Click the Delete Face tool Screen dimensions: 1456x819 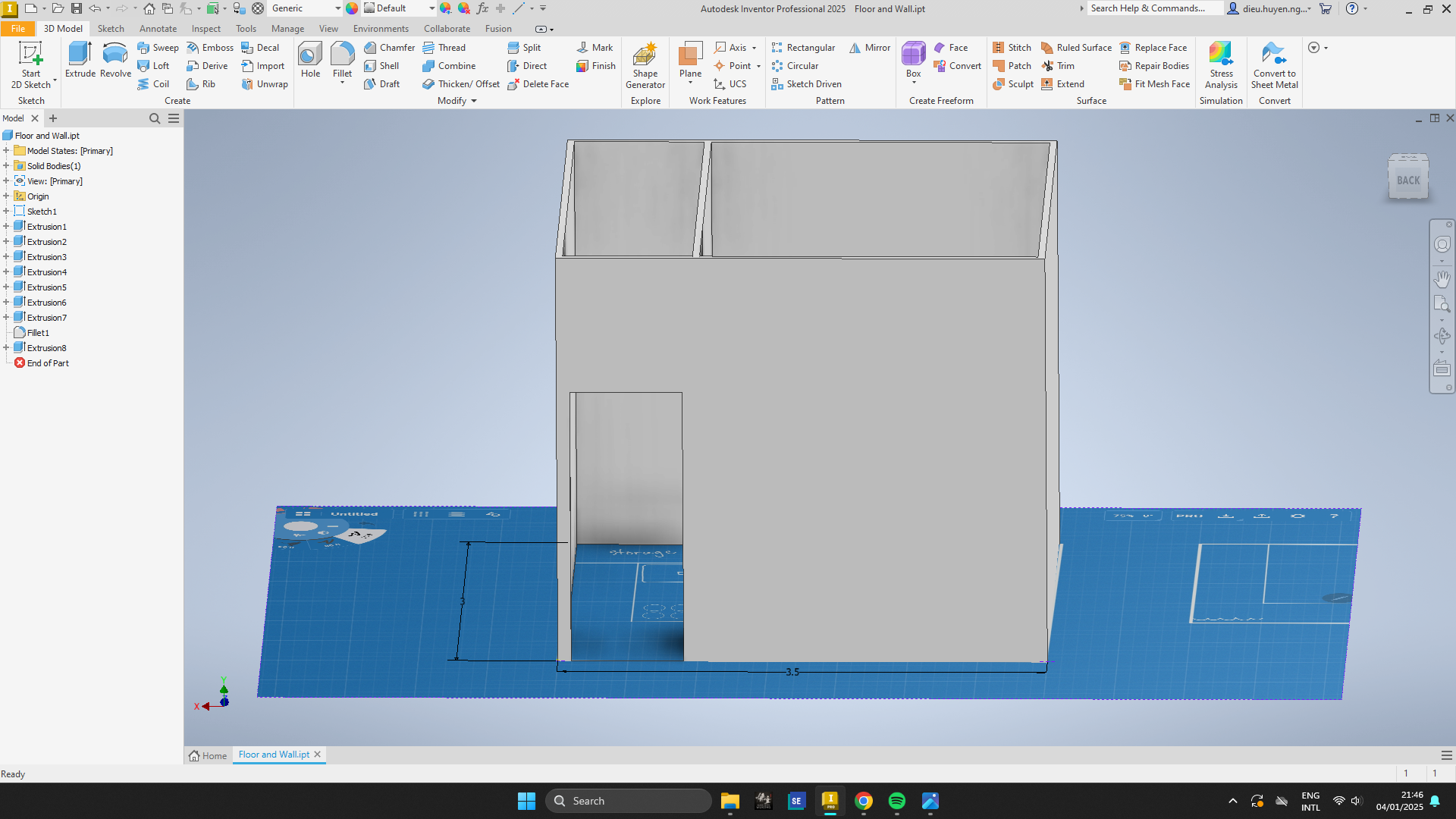click(538, 84)
